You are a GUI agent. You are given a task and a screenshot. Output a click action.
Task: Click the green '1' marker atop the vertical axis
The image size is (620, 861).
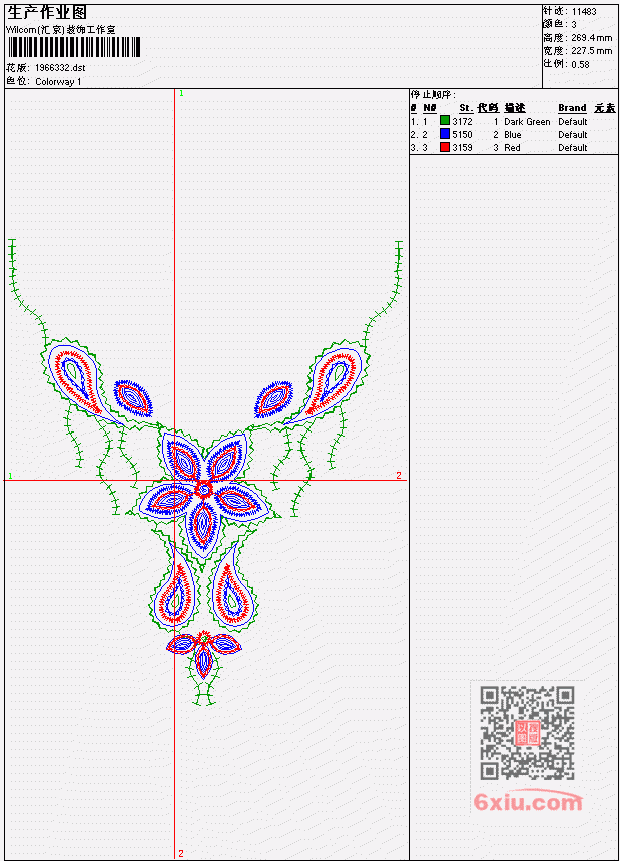pos(181,93)
